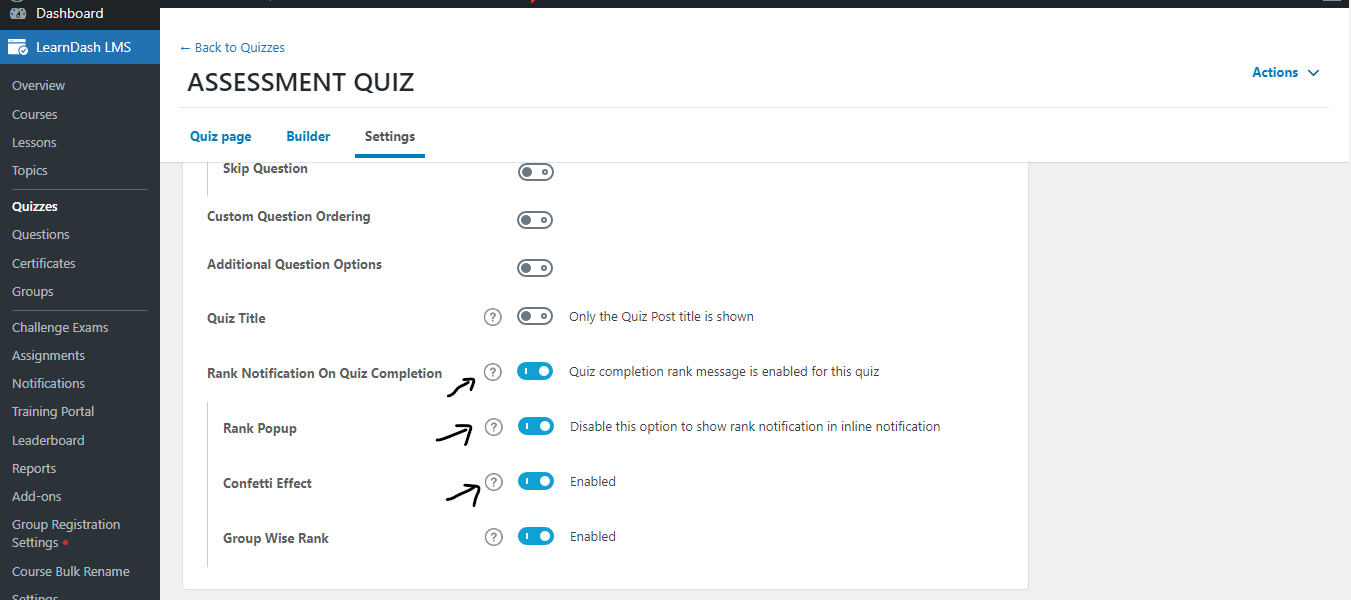This screenshot has height=600, width=1351.
Task: Expand the Actions dropdown
Action: click(x=1286, y=72)
